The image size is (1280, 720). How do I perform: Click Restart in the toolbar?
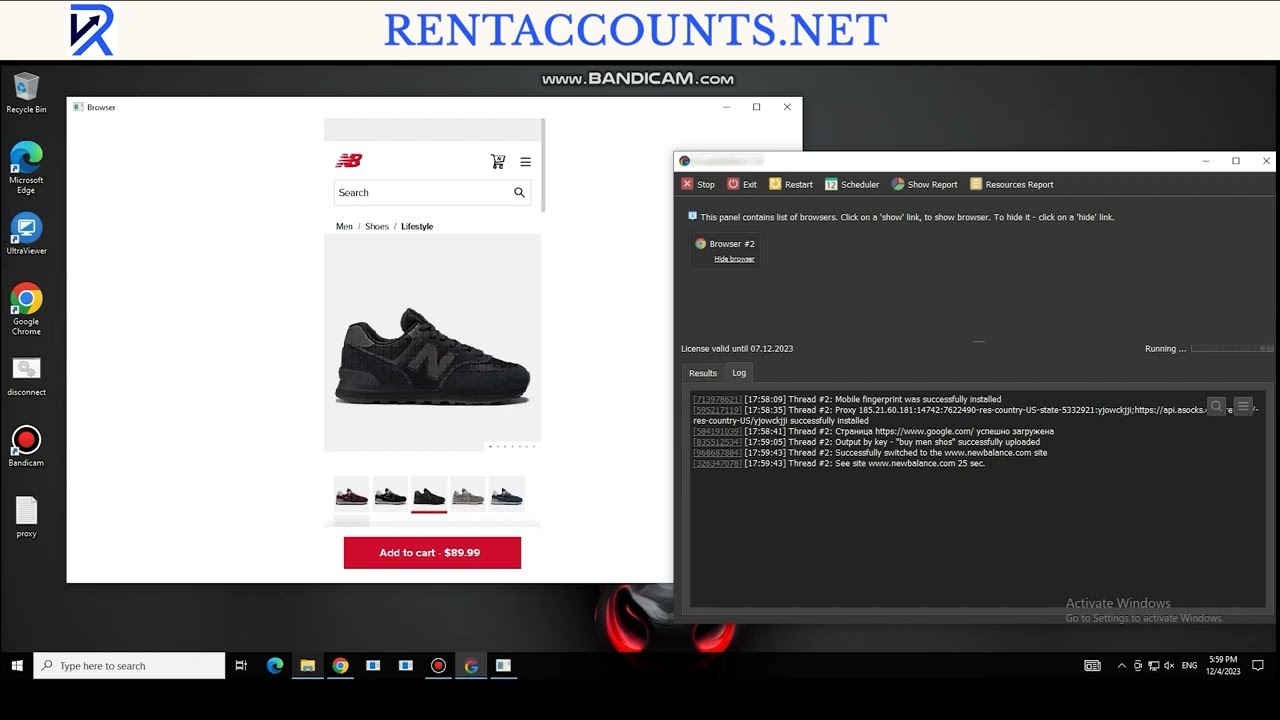point(790,184)
